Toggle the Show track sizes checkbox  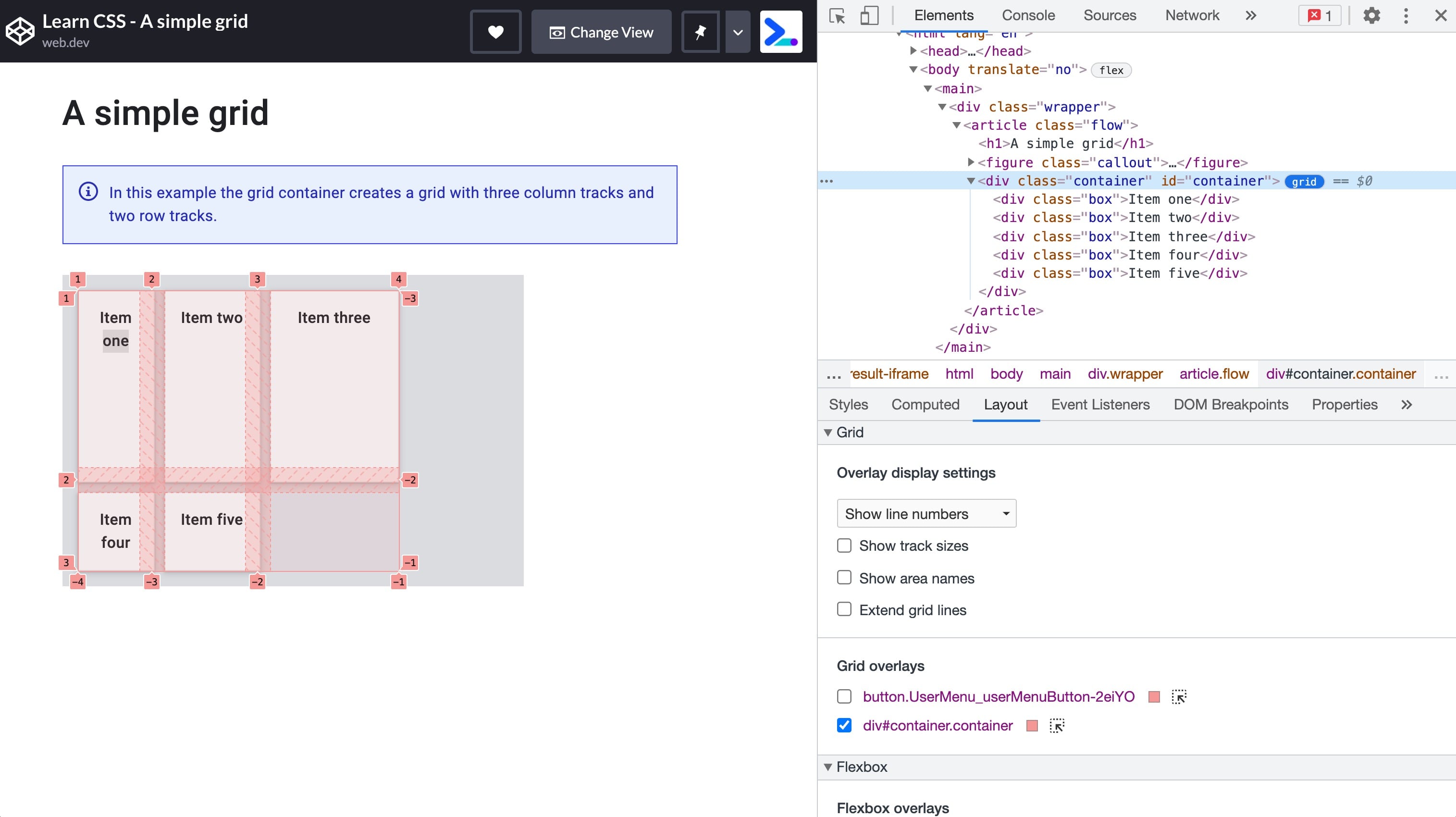click(x=845, y=546)
